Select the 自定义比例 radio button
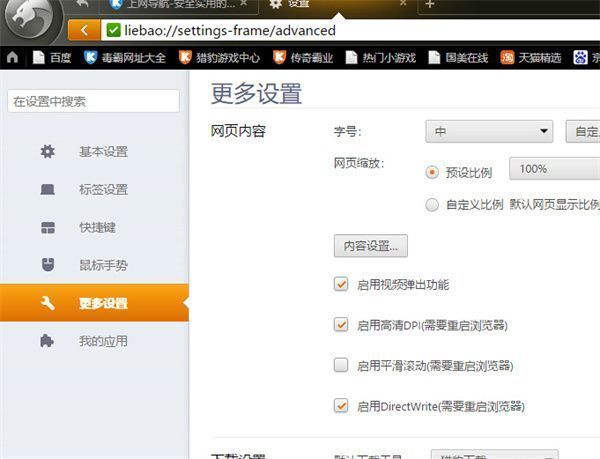 [432, 205]
